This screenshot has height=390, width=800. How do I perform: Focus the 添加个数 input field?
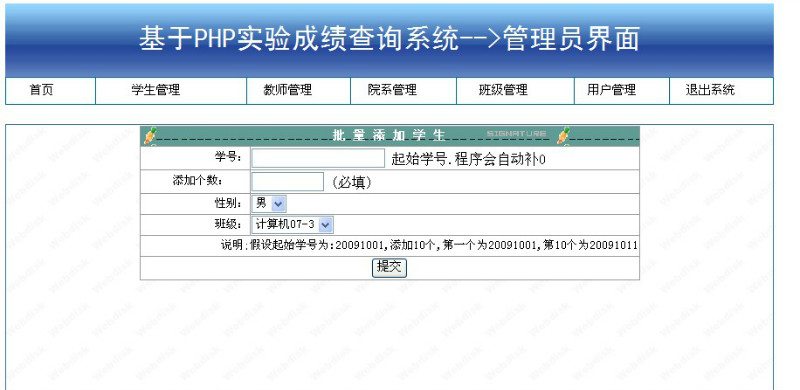288,182
